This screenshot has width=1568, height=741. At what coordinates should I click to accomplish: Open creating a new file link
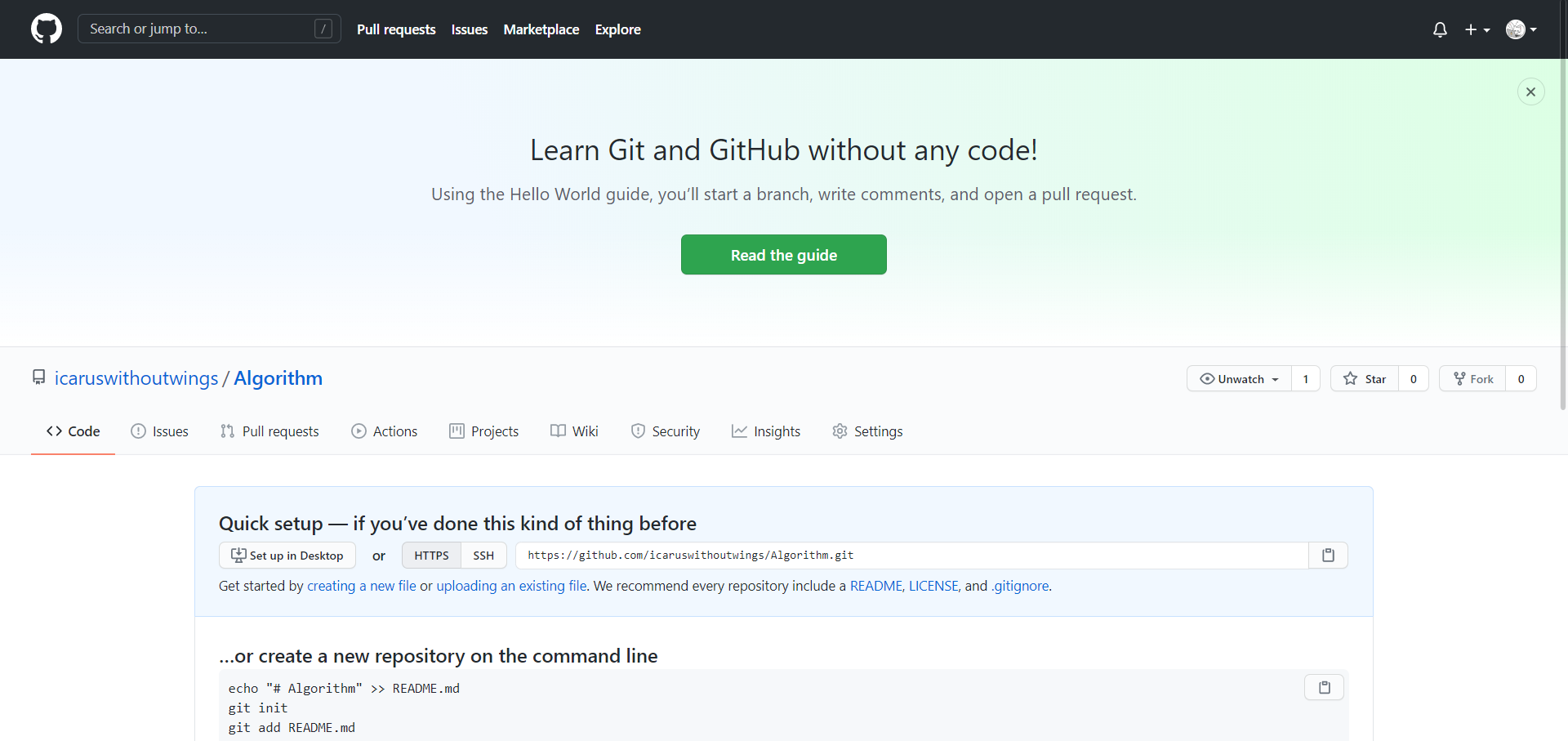(362, 586)
